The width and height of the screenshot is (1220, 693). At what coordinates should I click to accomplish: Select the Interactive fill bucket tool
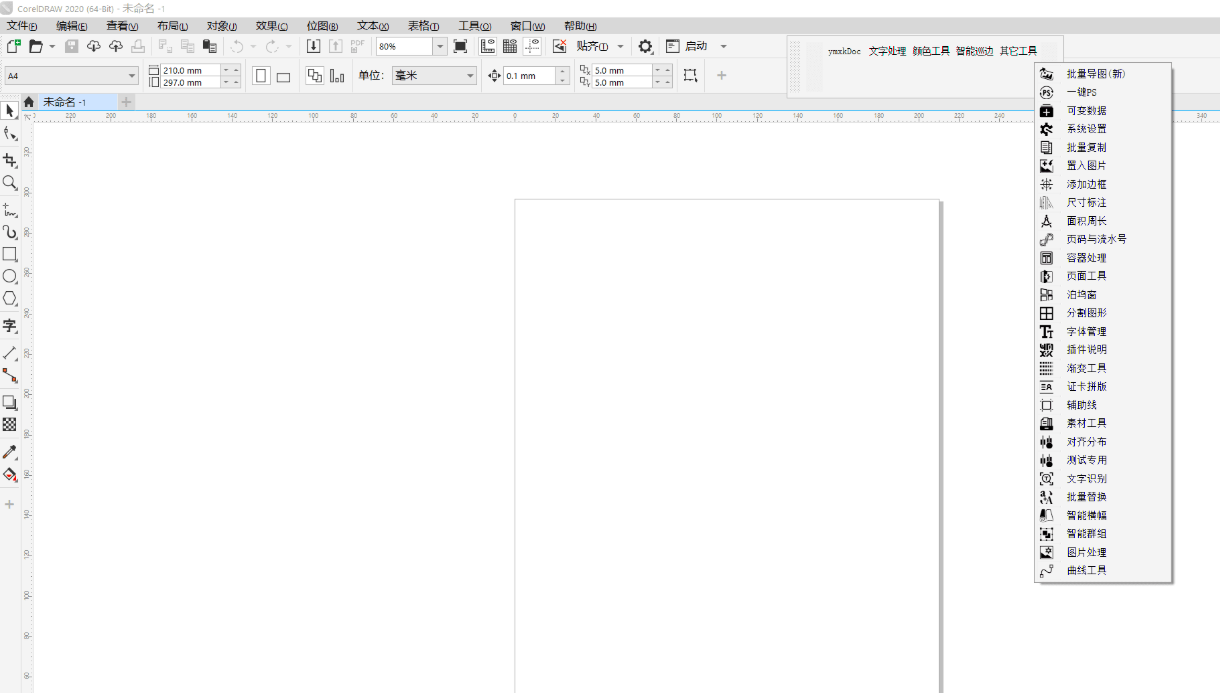pos(10,474)
